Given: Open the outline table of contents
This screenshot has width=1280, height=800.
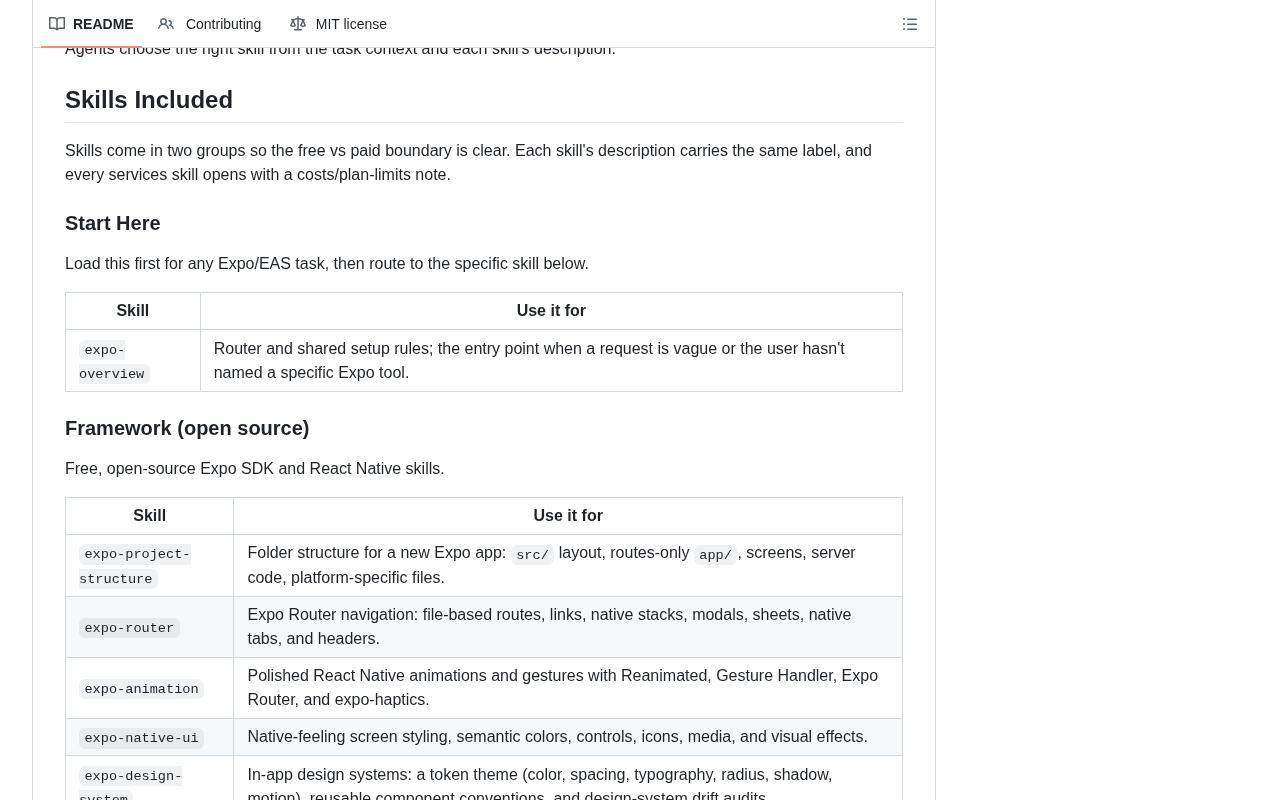Looking at the screenshot, I should (x=910, y=24).
